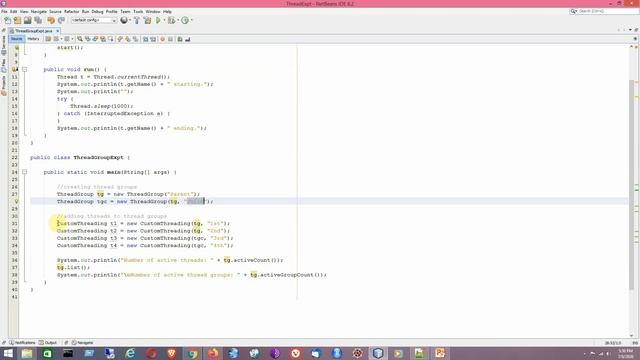Click the Find Selection magnifier icon
The height and width of the screenshot is (360, 640).
coord(80,39)
